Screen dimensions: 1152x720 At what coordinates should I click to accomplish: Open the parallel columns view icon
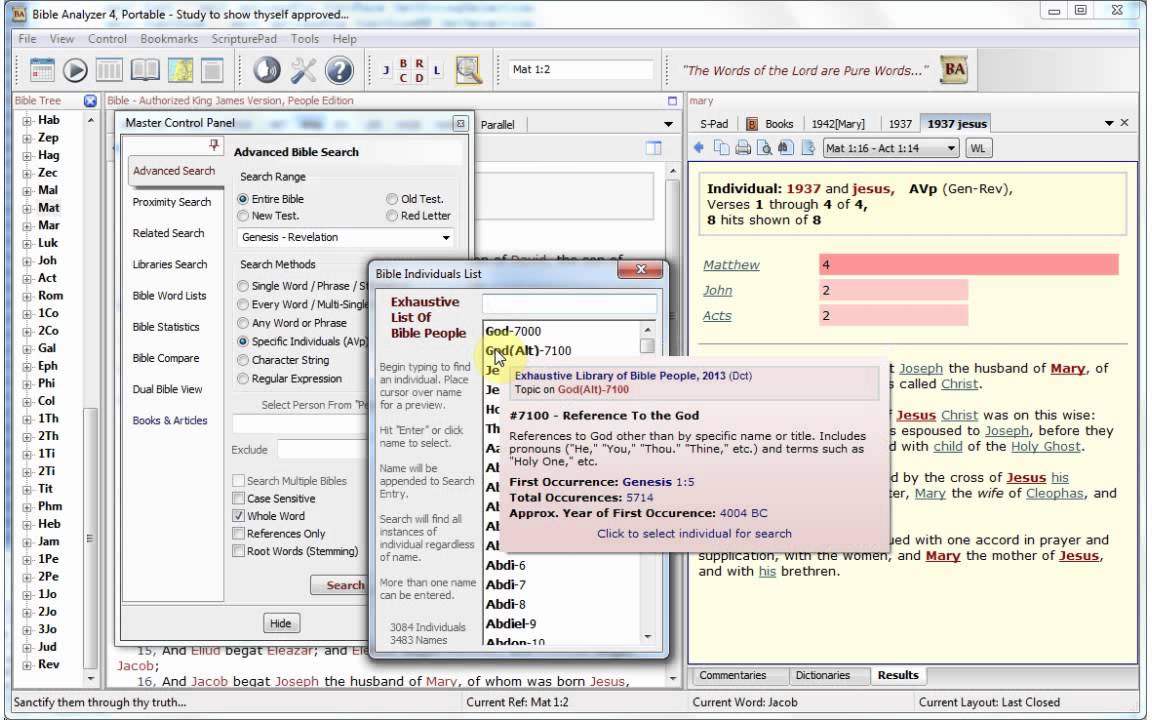[x=109, y=71]
